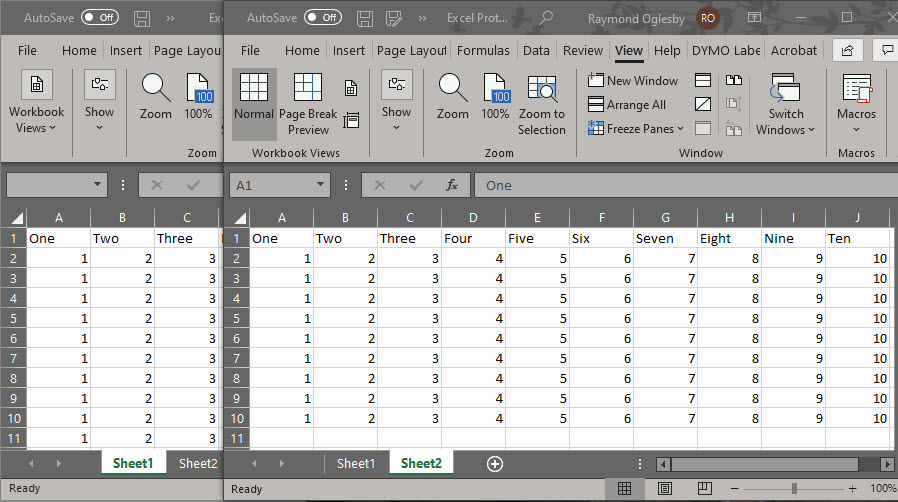Select Sheet2 tab in left window

(x=198, y=464)
